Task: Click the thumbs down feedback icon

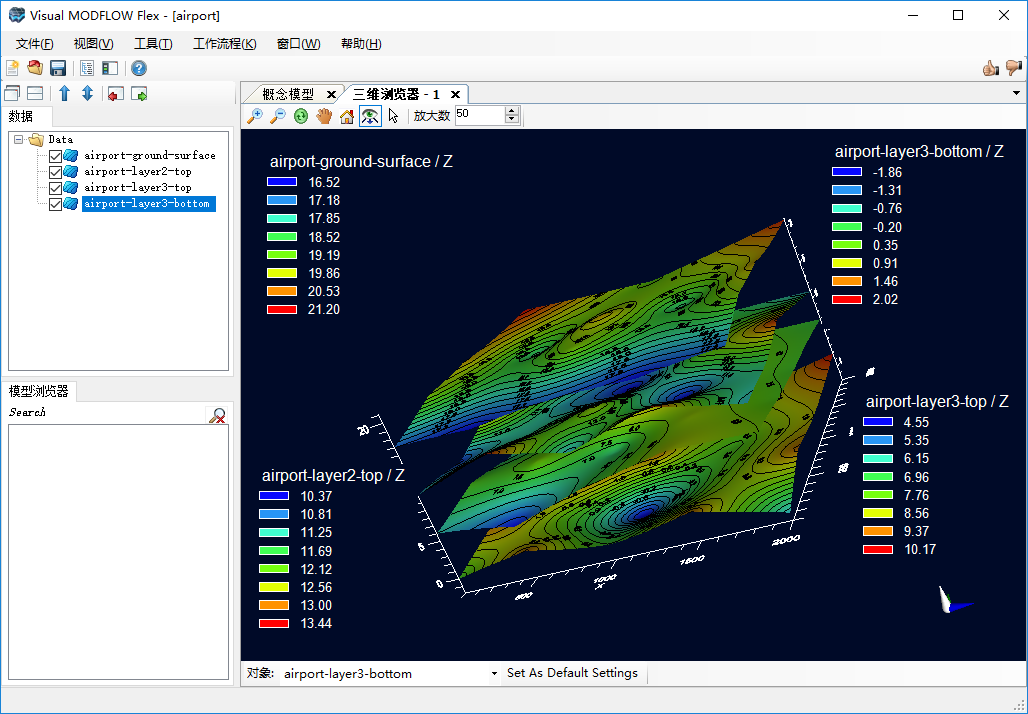Action: 1014,68
